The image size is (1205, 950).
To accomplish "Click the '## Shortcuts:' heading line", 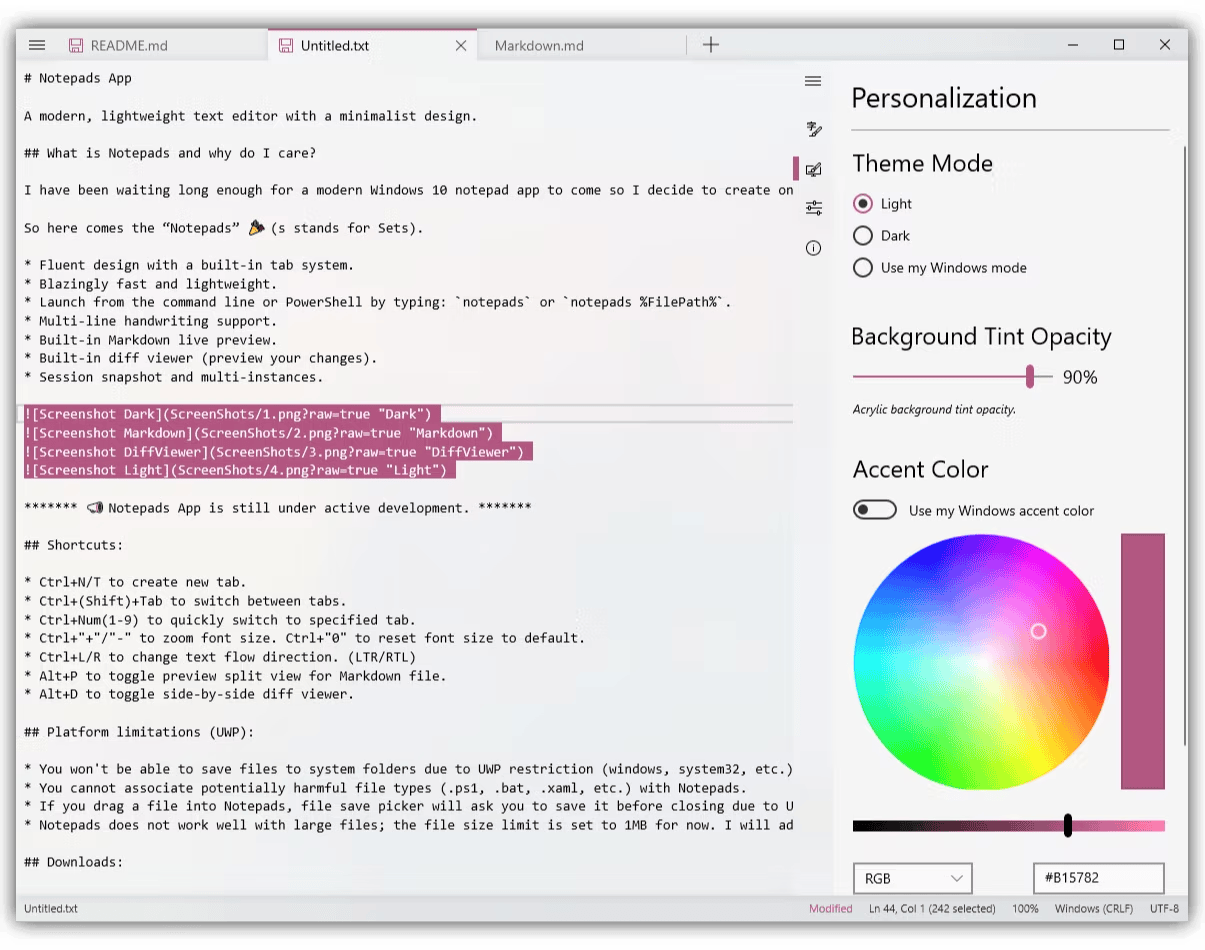I will (74, 545).
